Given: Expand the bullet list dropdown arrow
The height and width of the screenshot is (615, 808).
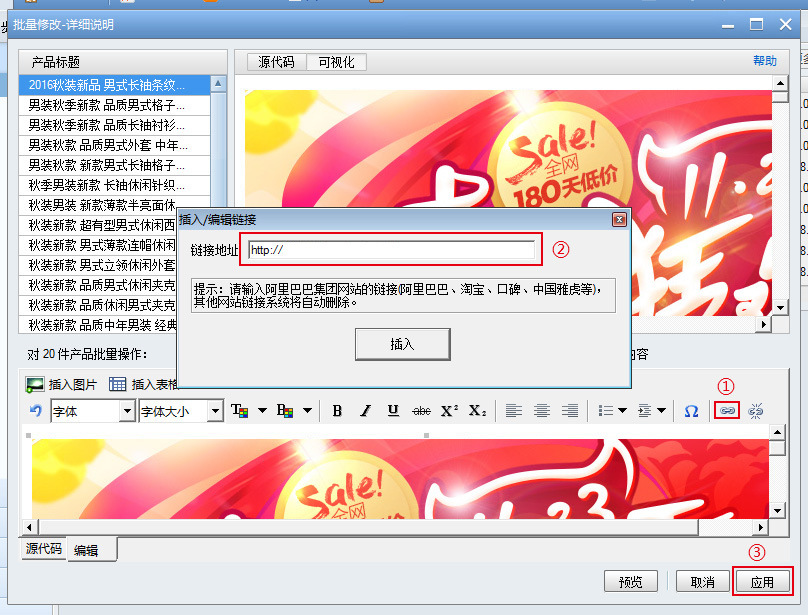Looking at the screenshot, I should [x=622, y=411].
